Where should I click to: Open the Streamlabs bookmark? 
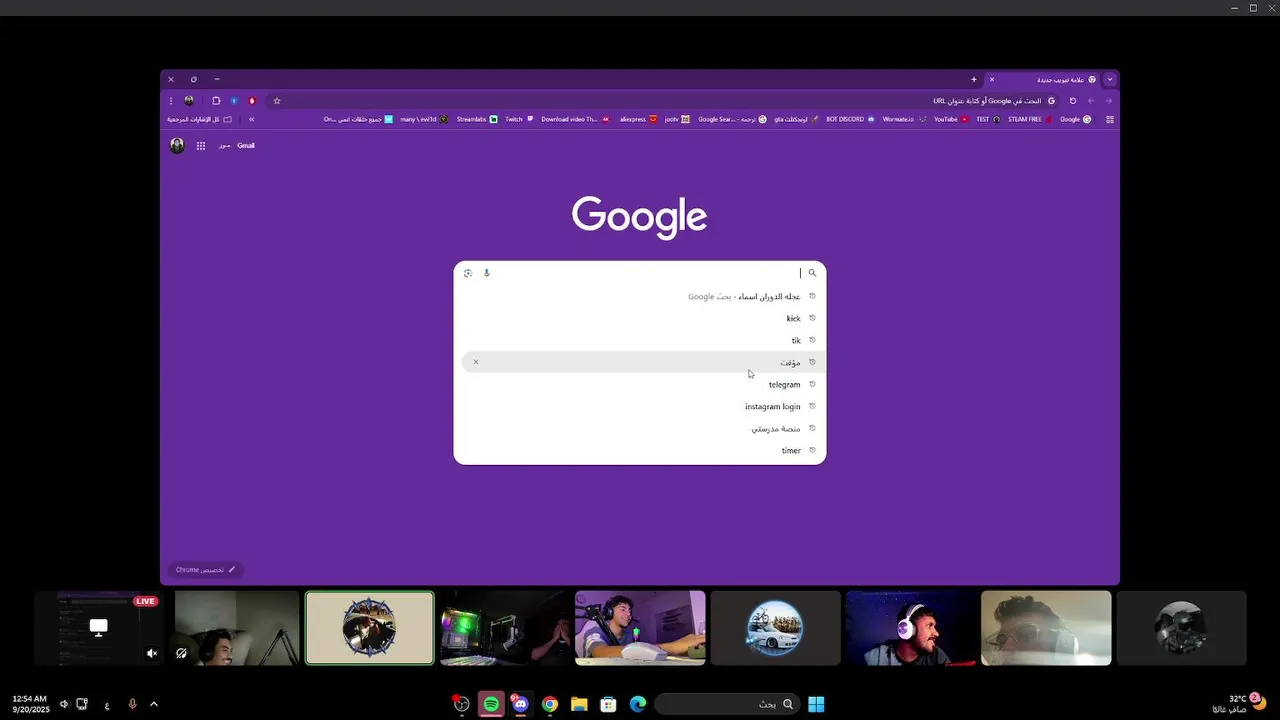click(477, 119)
